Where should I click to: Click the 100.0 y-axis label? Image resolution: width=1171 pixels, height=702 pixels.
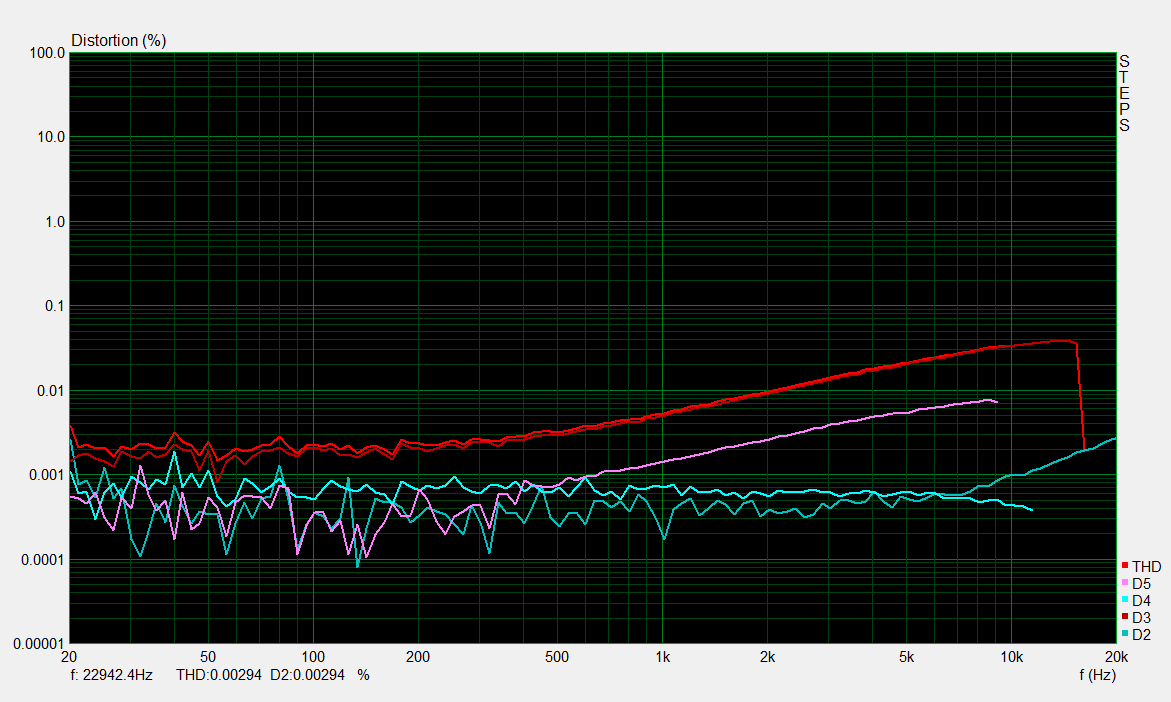pos(47,54)
